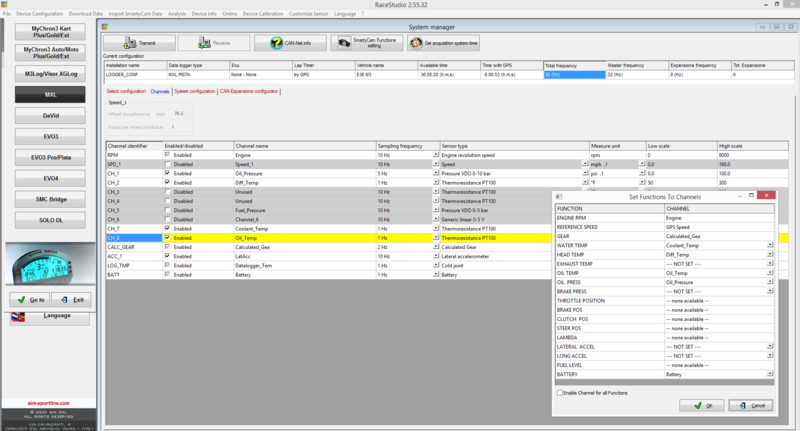The height and width of the screenshot is (431, 800).
Task: Open SmartyCam Functions setting
Action: 366,43
